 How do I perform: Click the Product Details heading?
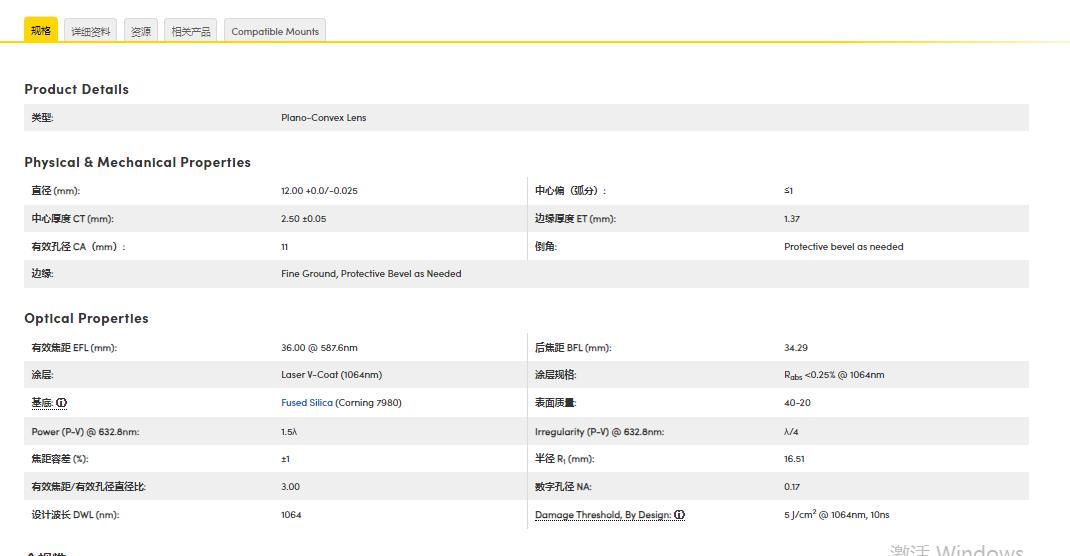[76, 89]
